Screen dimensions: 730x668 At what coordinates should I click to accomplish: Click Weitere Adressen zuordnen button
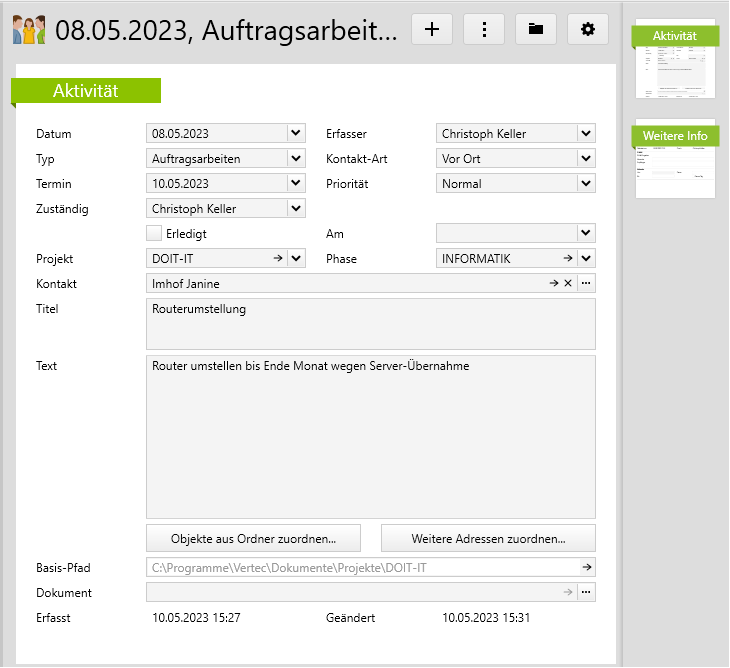(488, 538)
